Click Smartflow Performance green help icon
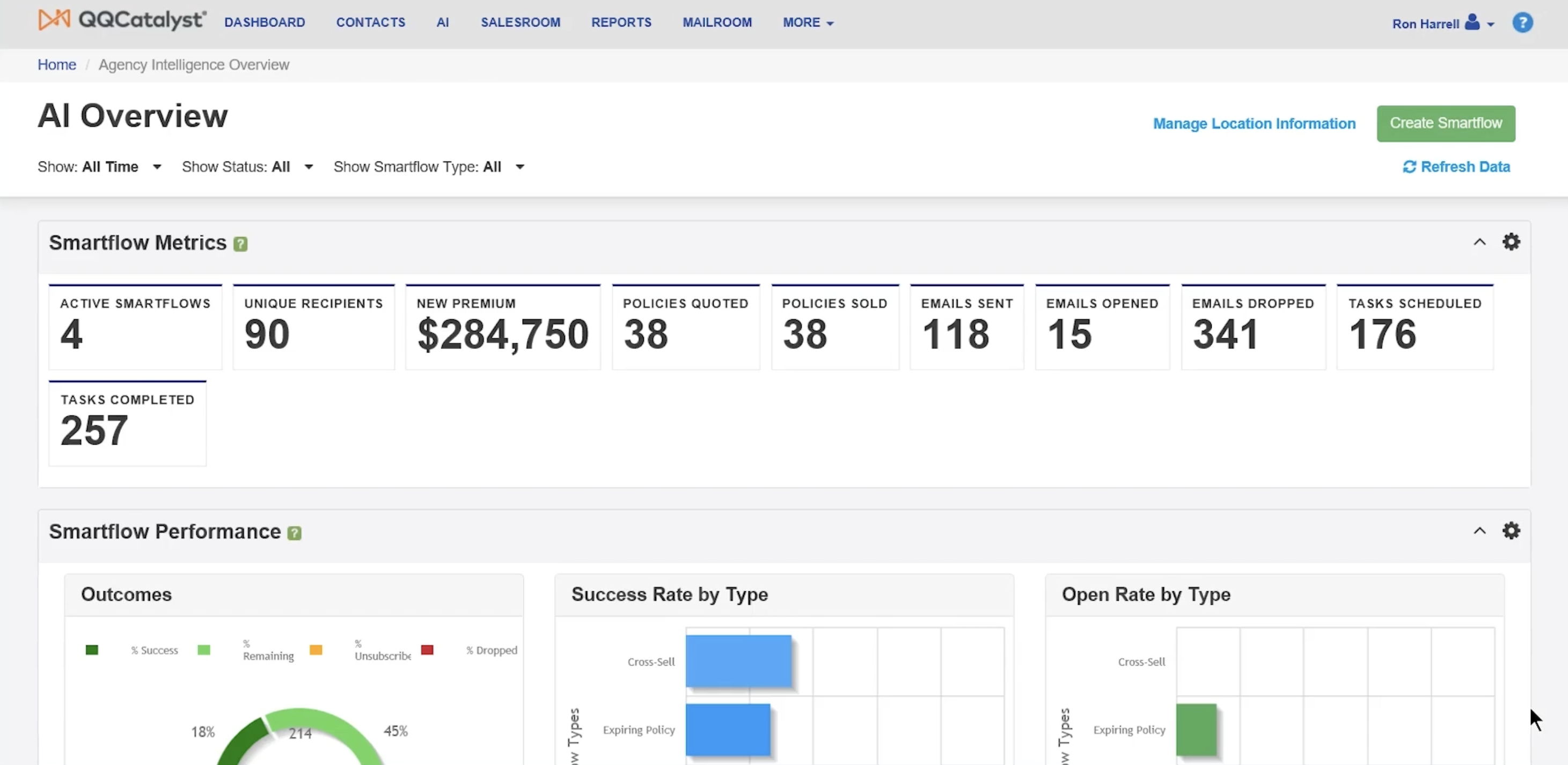This screenshot has width=1568, height=765. [294, 533]
